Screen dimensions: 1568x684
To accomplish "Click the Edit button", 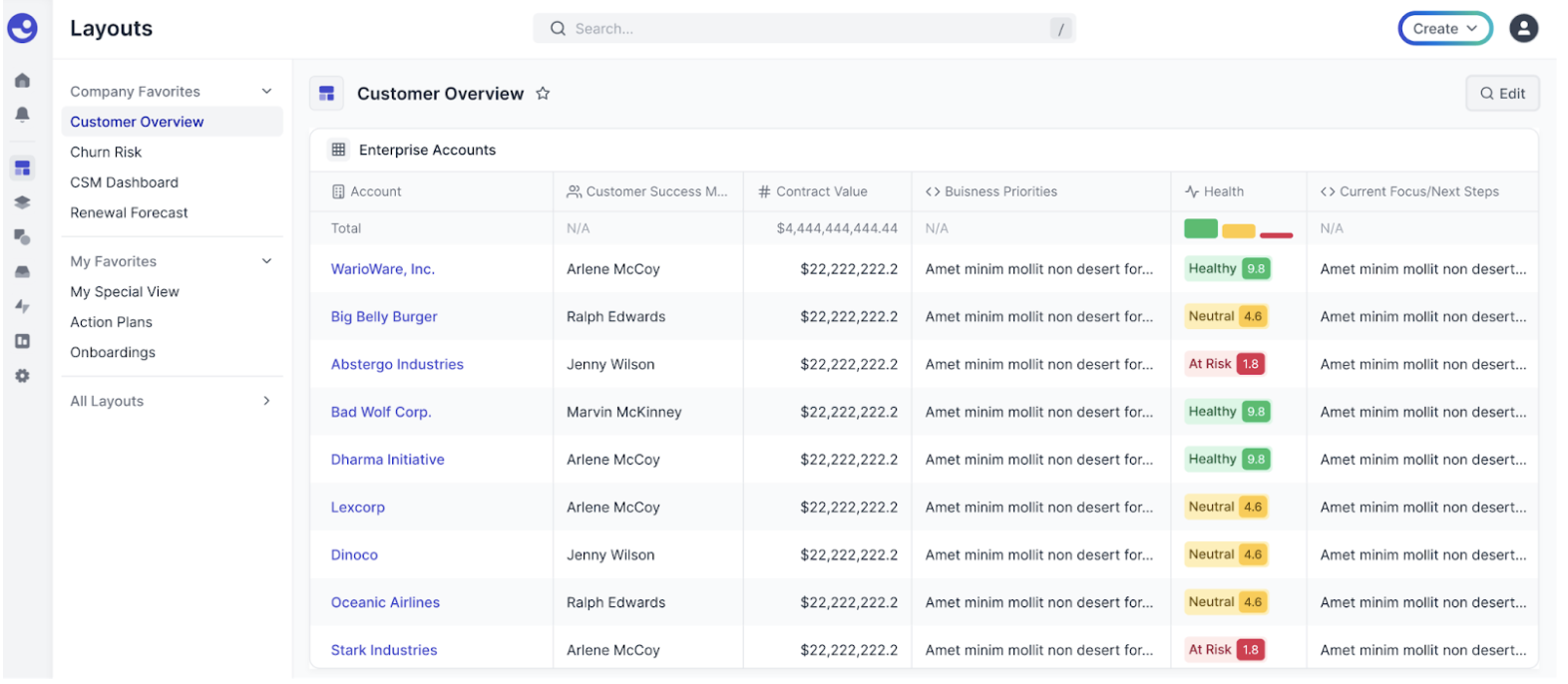I will [x=1502, y=93].
